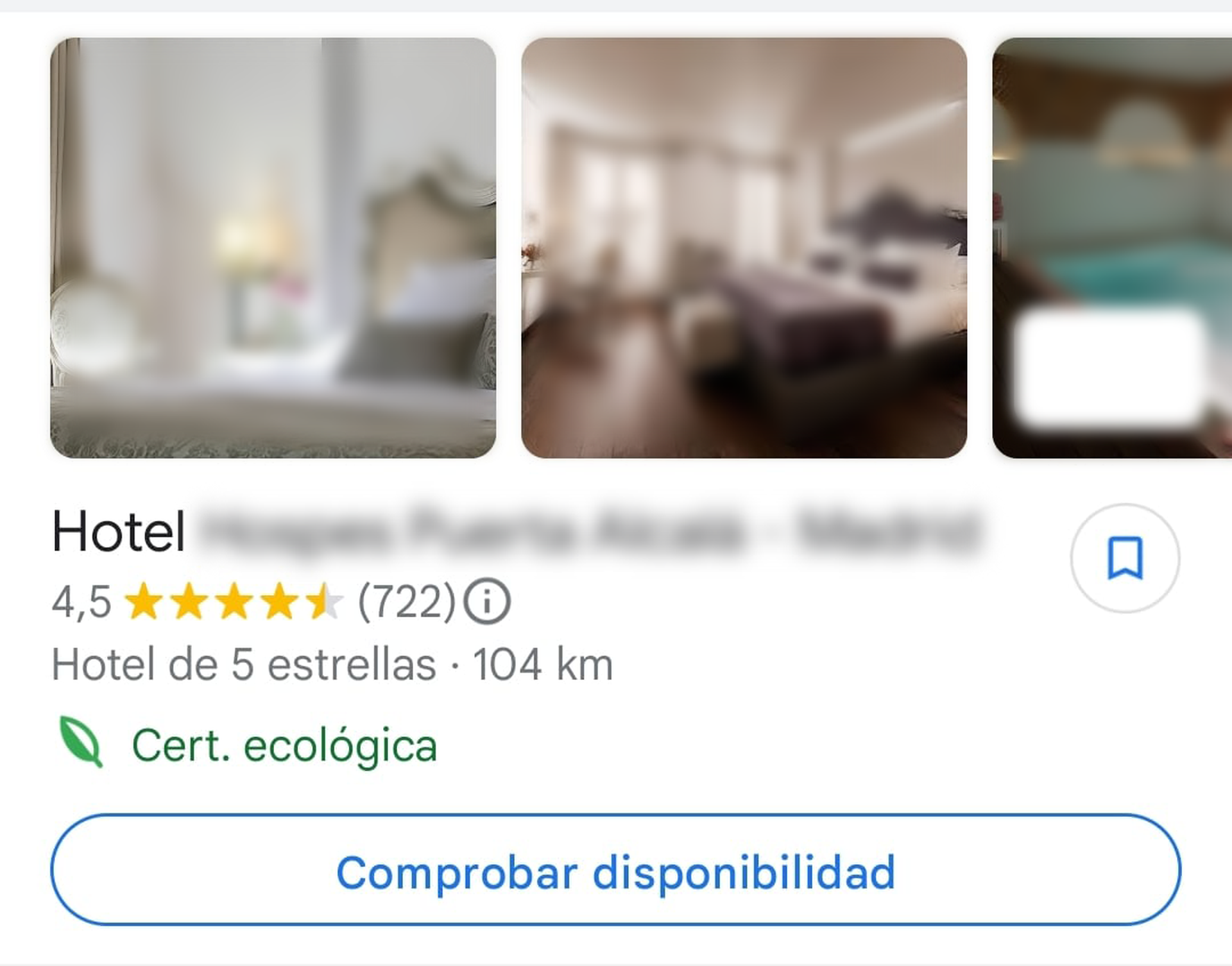Save hotel with the bookmark icon
Image resolution: width=1232 pixels, height=966 pixels.
pyautogui.click(x=1125, y=558)
